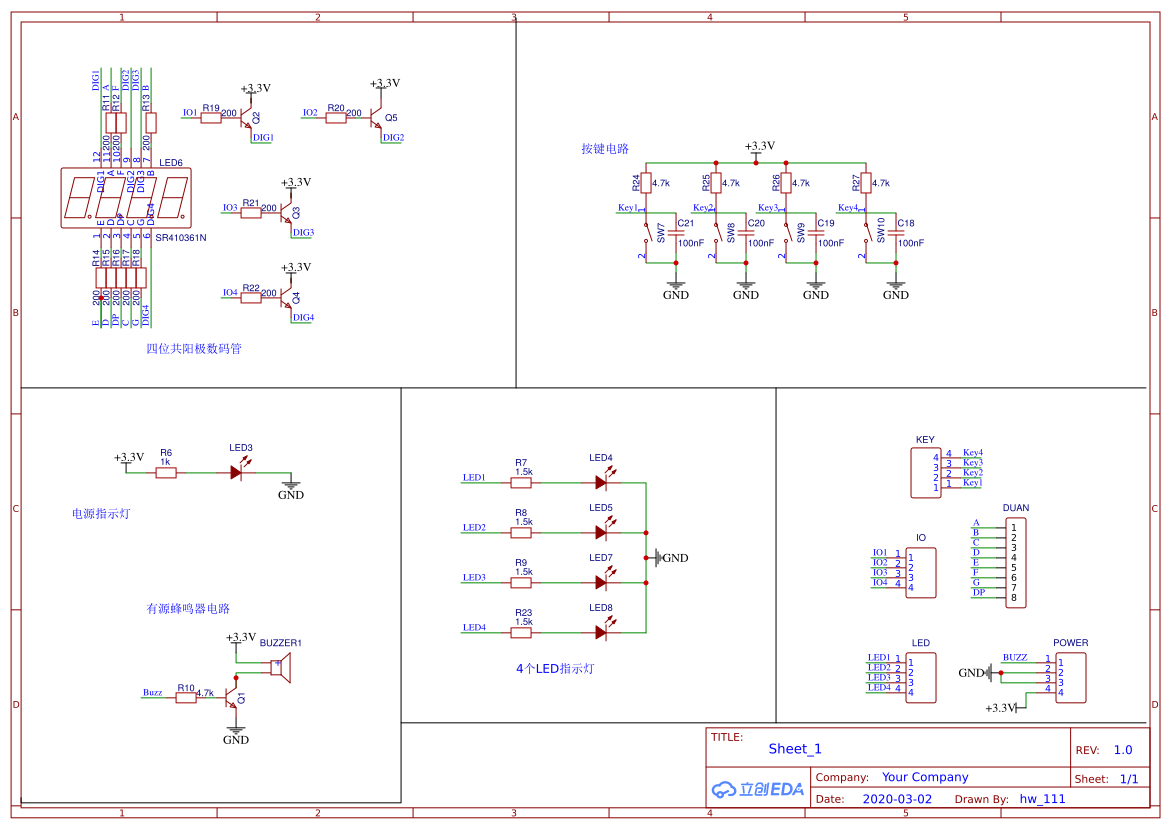The image size is (1172, 829).
Task: Select transistor Q5 symbol
Action: pos(377,117)
